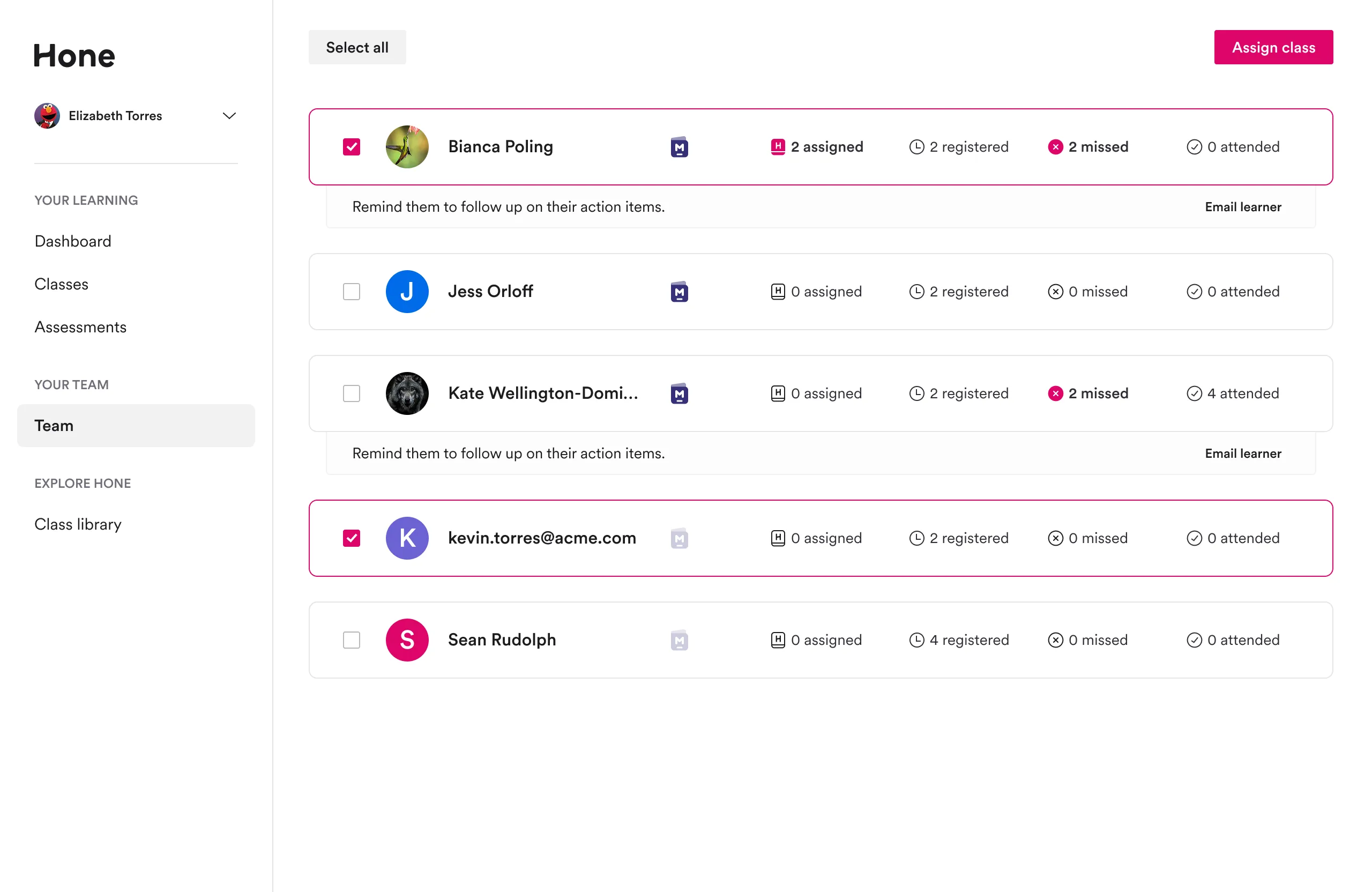Click the assigned book icon in Kate Wellington-Domi's row
The height and width of the screenshot is (892, 1372).
pos(778,394)
